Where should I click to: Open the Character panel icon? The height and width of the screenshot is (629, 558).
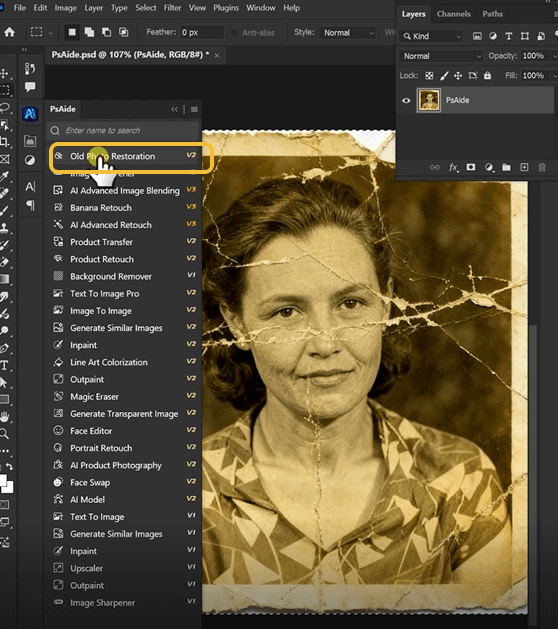tap(30, 187)
